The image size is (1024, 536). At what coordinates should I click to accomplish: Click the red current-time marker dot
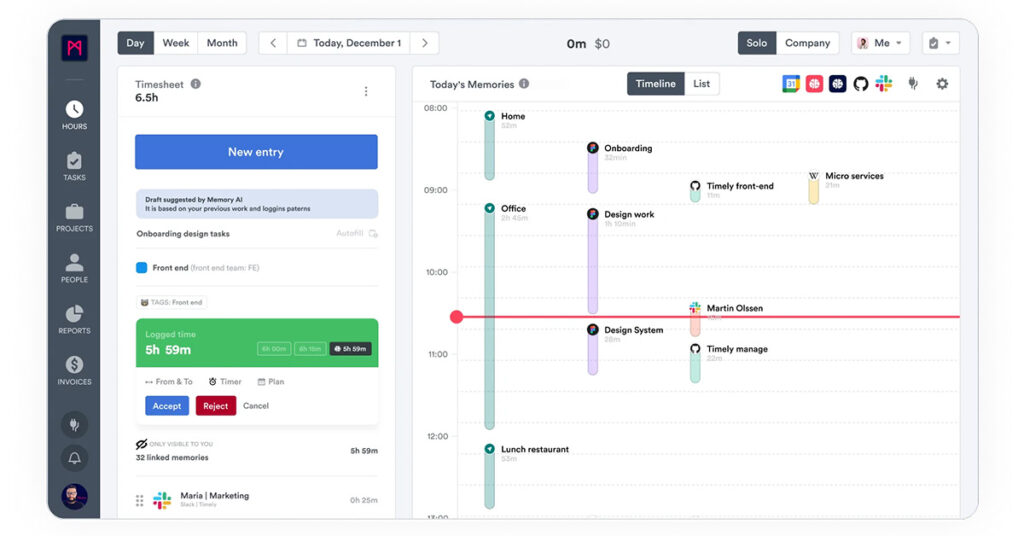[456, 317]
